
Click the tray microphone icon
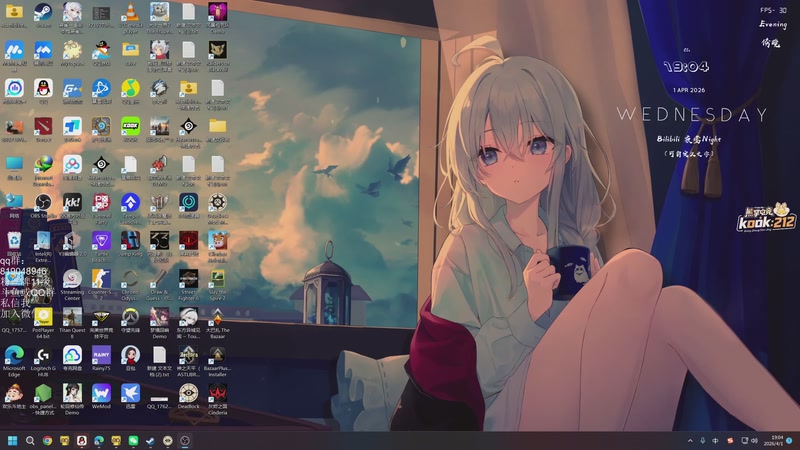click(x=703, y=440)
